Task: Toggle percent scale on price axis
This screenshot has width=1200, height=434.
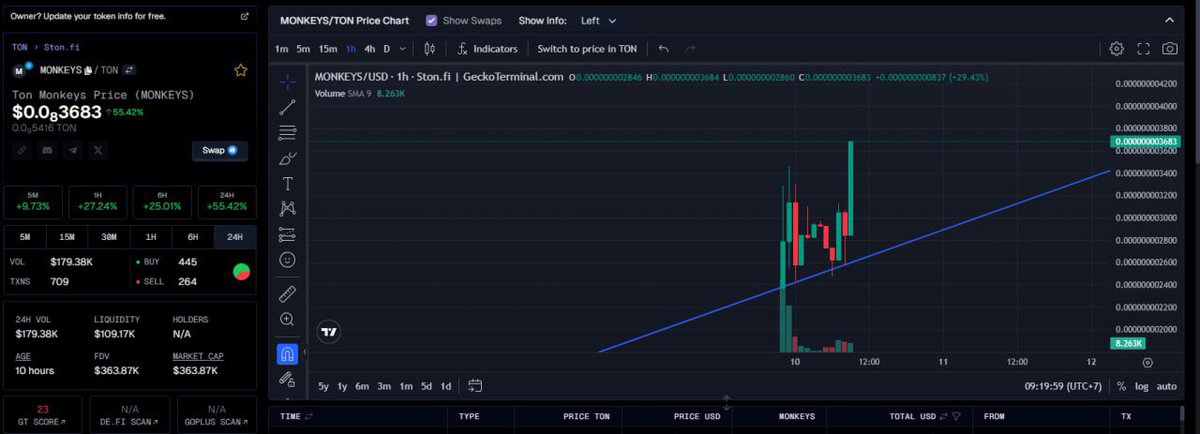Action: [1121, 386]
